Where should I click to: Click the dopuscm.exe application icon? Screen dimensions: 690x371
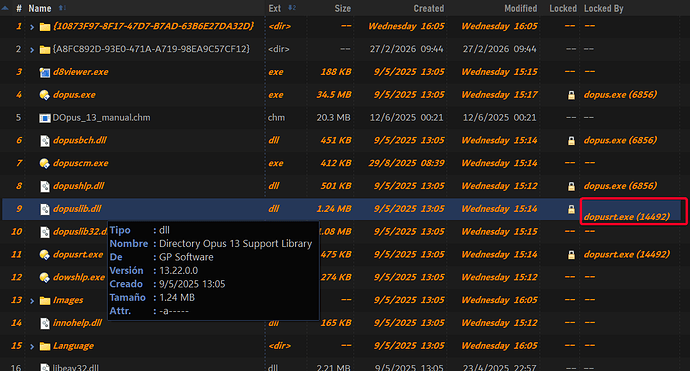coord(44,164)
